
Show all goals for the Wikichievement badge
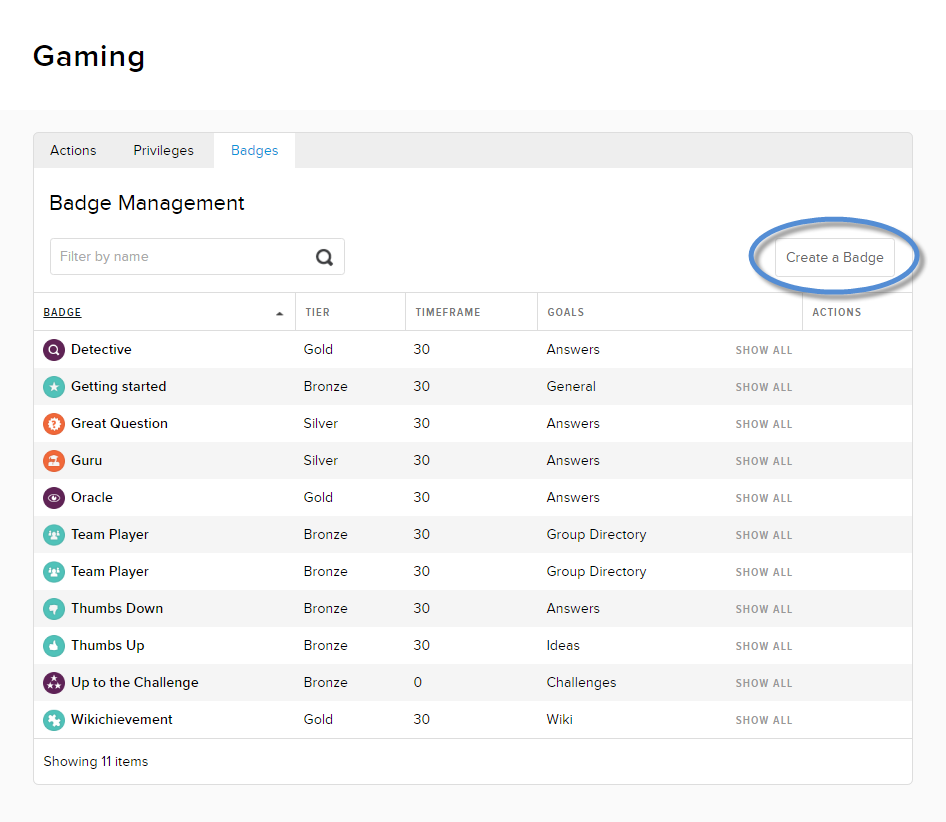pos(763,721)
